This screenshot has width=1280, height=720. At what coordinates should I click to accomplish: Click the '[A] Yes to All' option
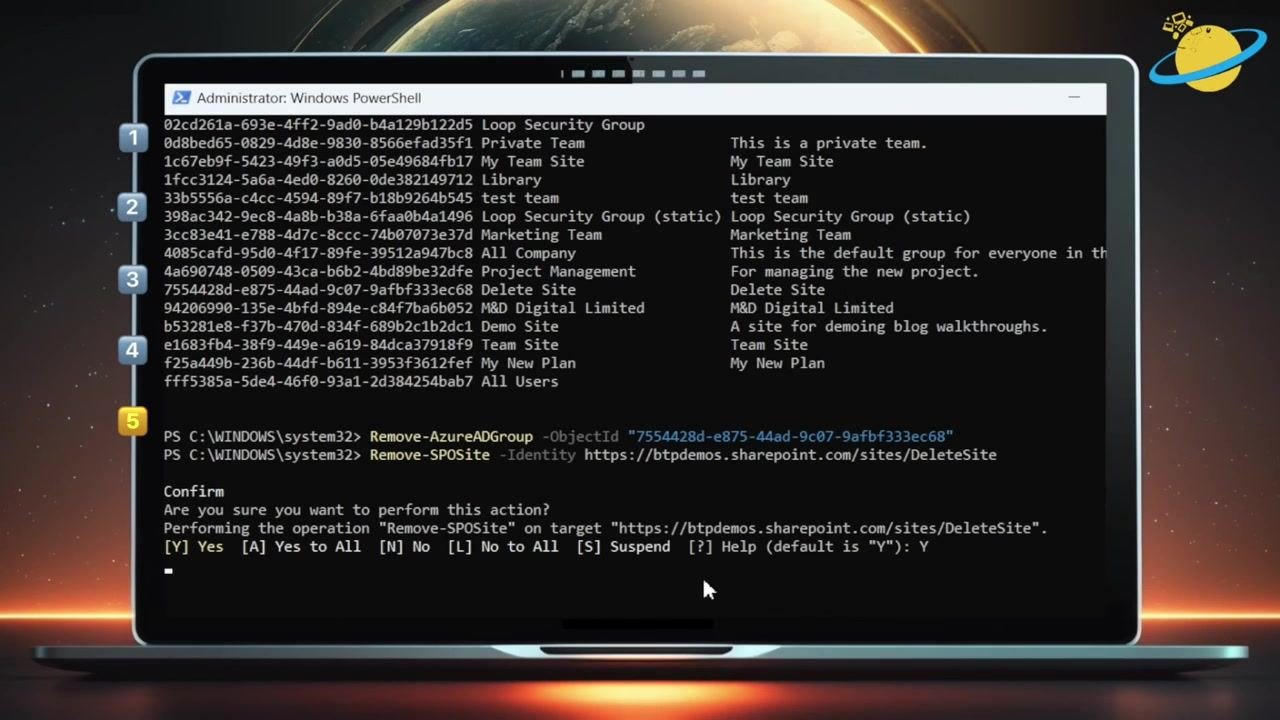click(x=301, y=546)
